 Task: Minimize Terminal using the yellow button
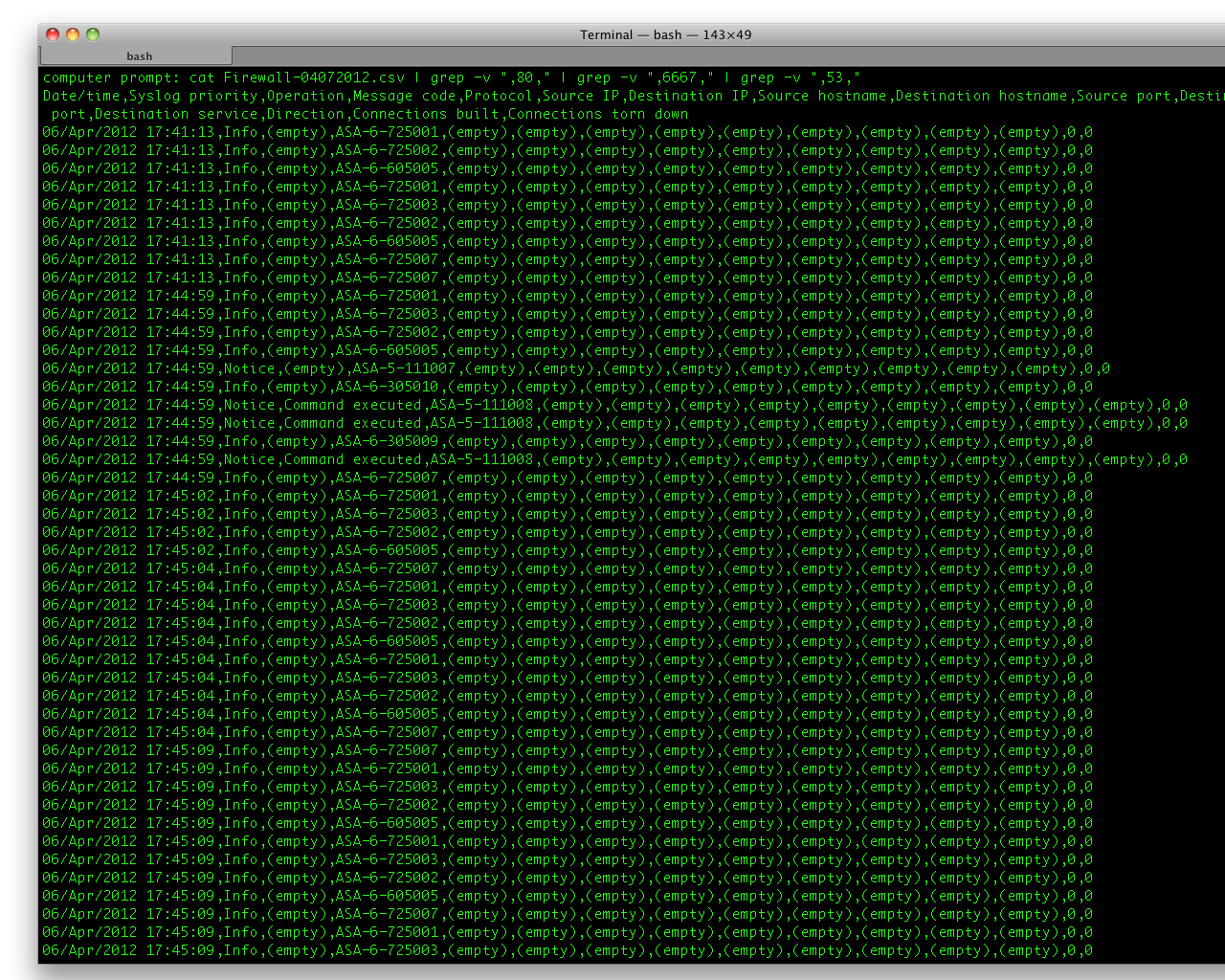click(73, 34)
